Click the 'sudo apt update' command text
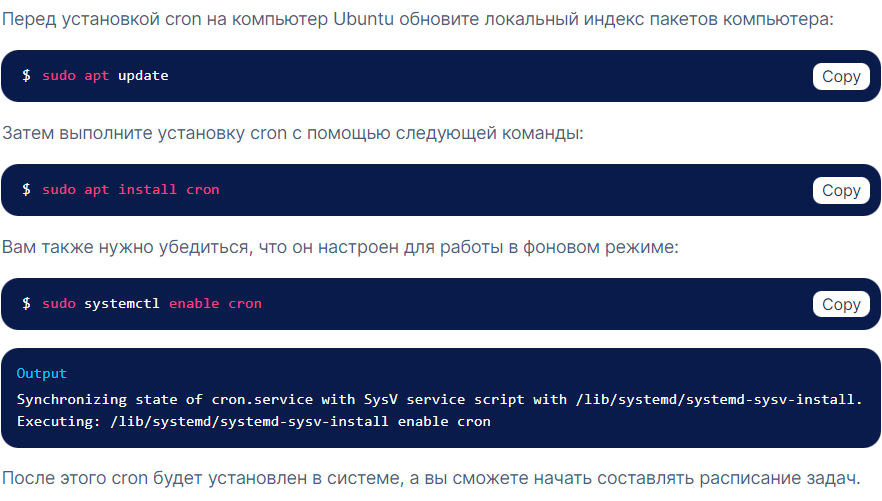Screen dimensions: 882x501 tap(105, 76)
